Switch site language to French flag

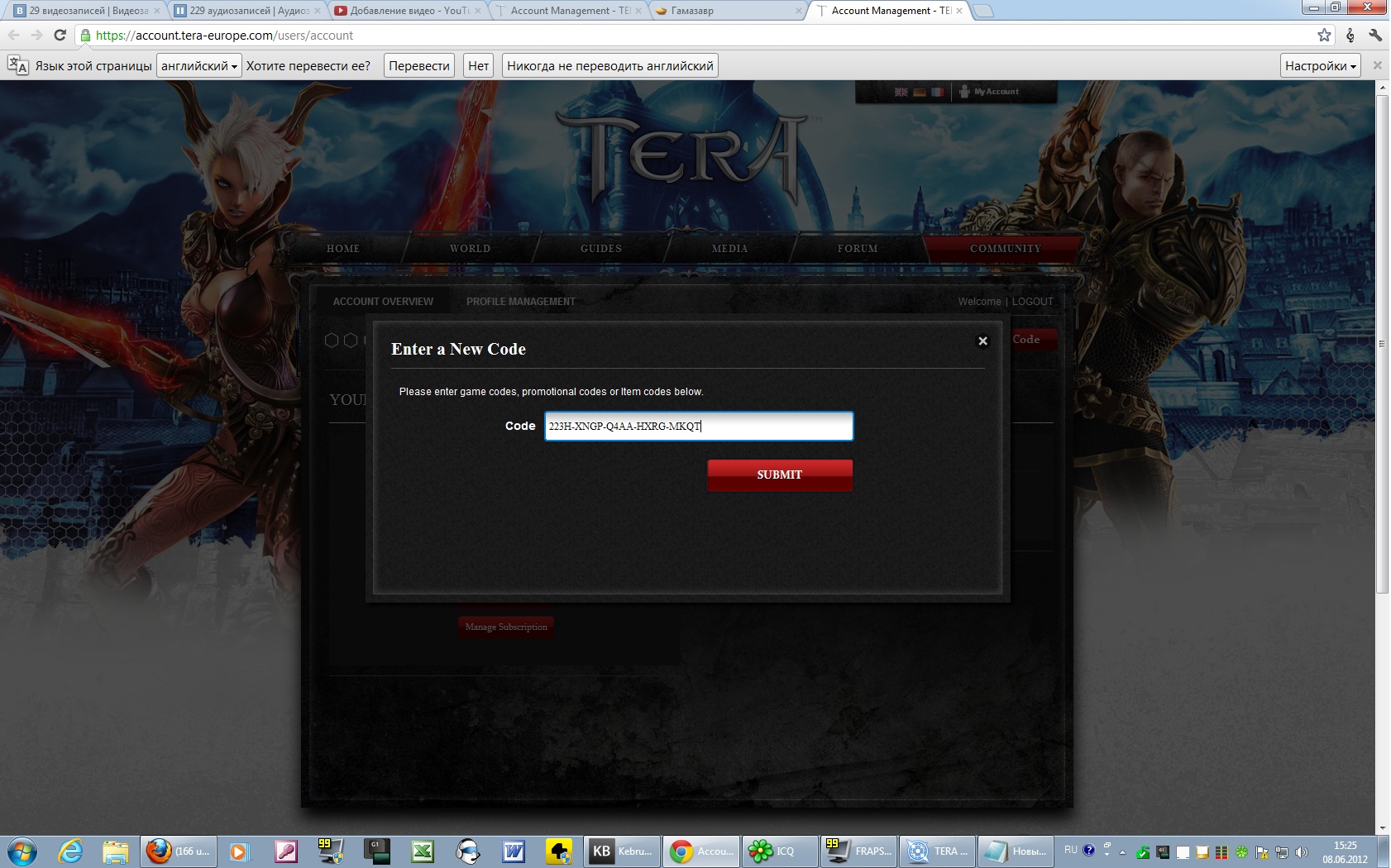937,92
